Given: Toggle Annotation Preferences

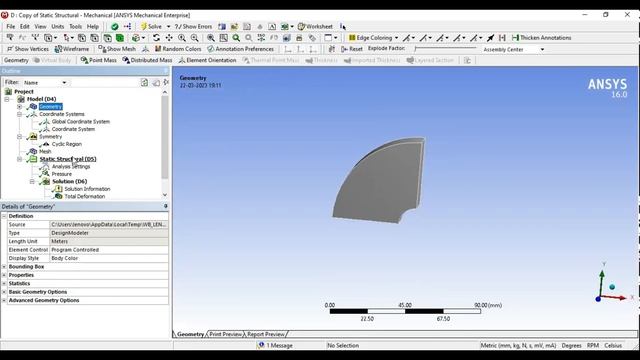Looking at the screenshot, I should (x=240, y=49).
